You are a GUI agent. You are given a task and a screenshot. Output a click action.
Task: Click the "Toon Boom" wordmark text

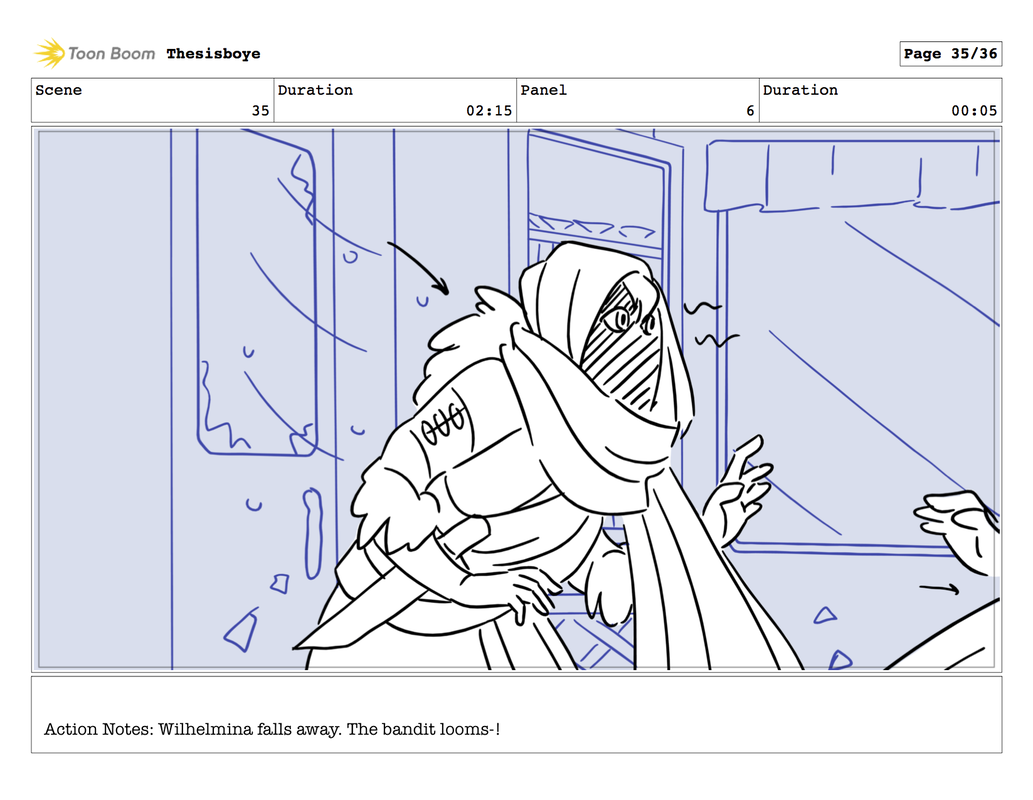111,54
